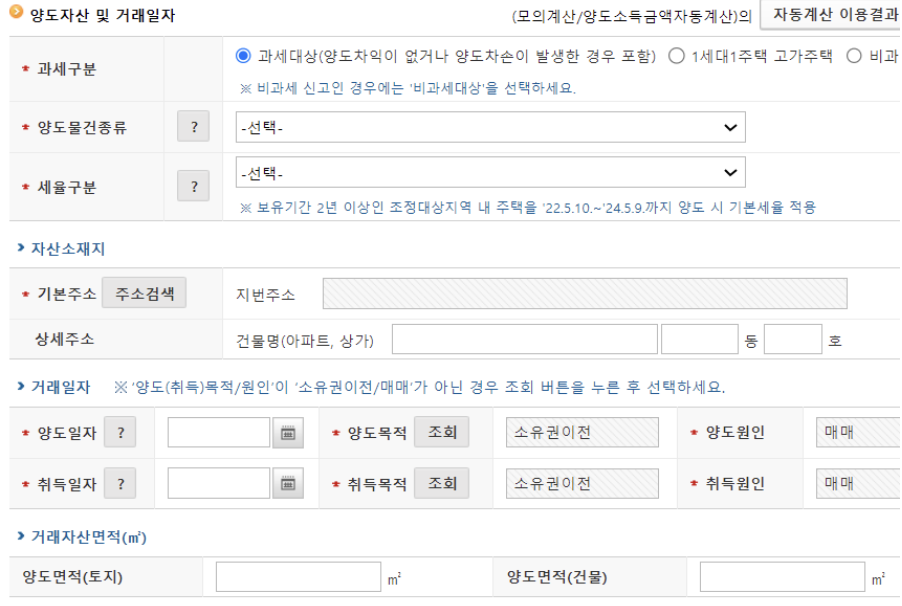Click the 양도일자 date input field
902x606 pixels.
click(x=219, y=433)
